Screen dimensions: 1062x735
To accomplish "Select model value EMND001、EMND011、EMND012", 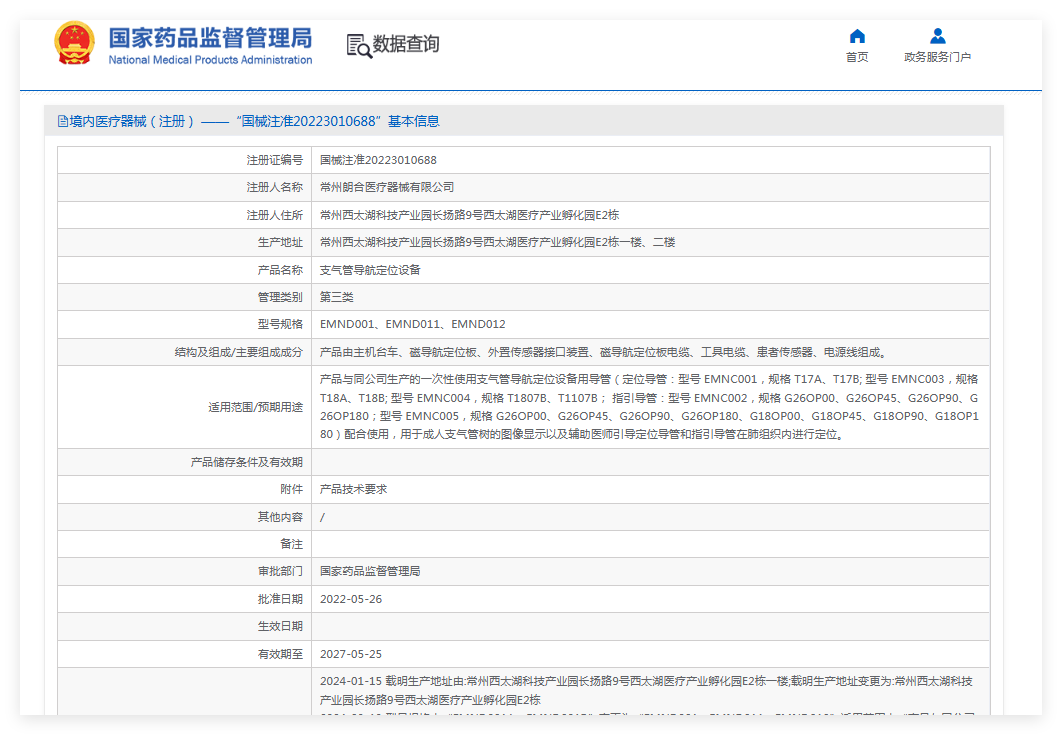I will coord(412,324).
